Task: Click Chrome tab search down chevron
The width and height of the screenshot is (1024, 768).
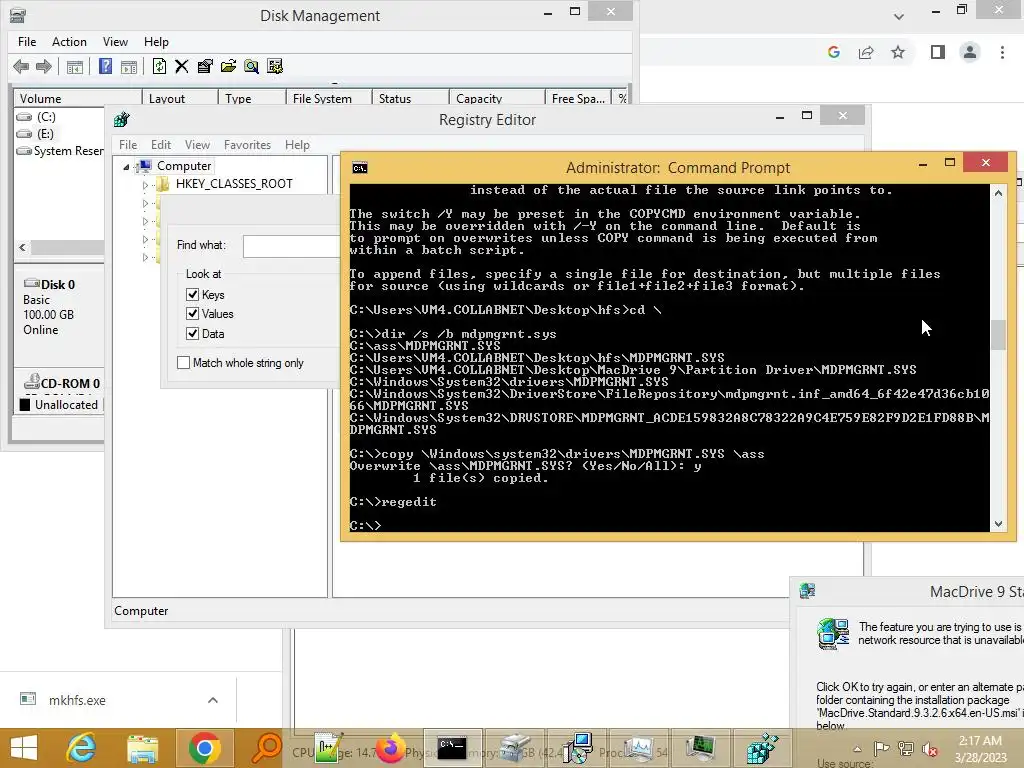Action: (899, 16)
